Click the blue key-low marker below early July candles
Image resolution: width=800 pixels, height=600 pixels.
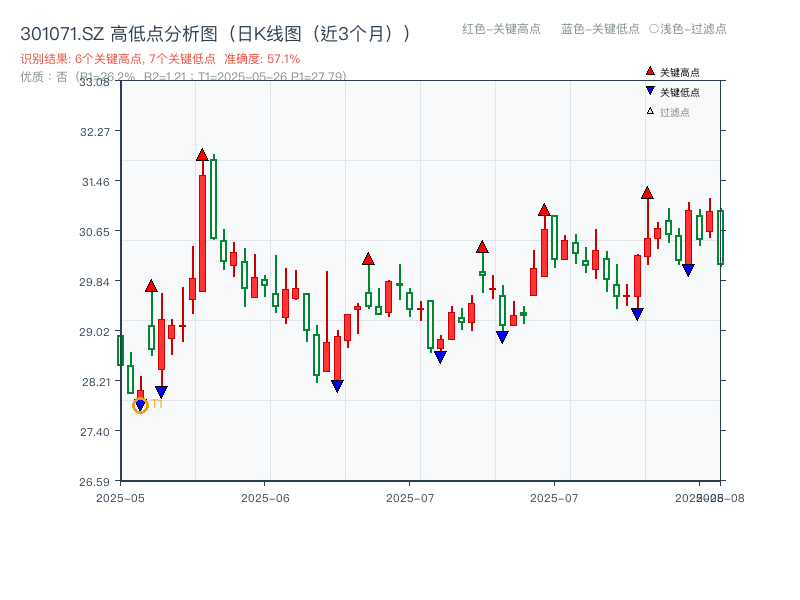[440, 356]
